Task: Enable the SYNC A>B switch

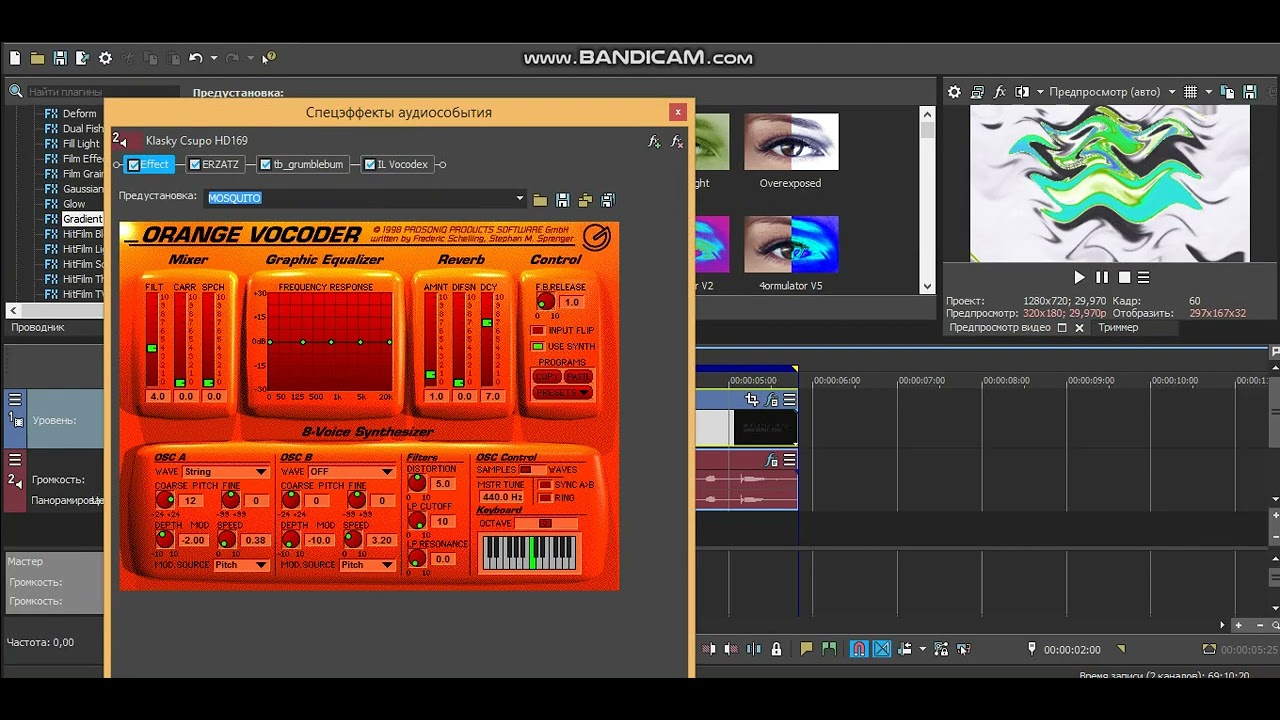Action: click(545, 485)
